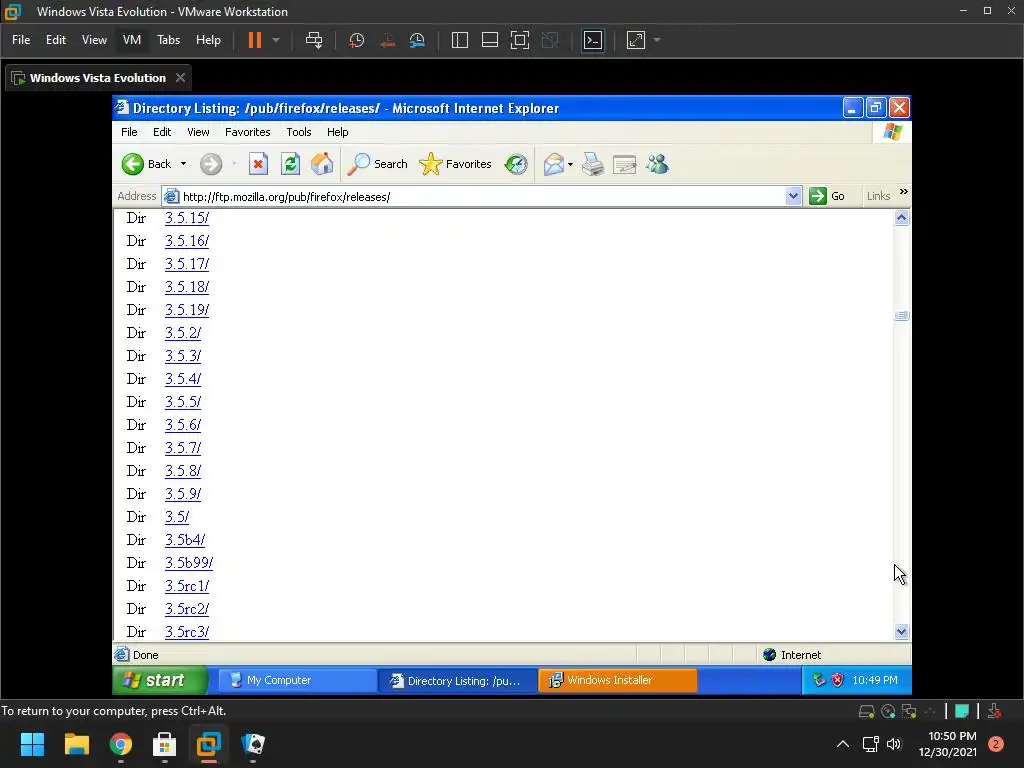Screen dimensions: 1024x768
Task: Open the VMware power options dropdown
Action: (x=276, y=40)
